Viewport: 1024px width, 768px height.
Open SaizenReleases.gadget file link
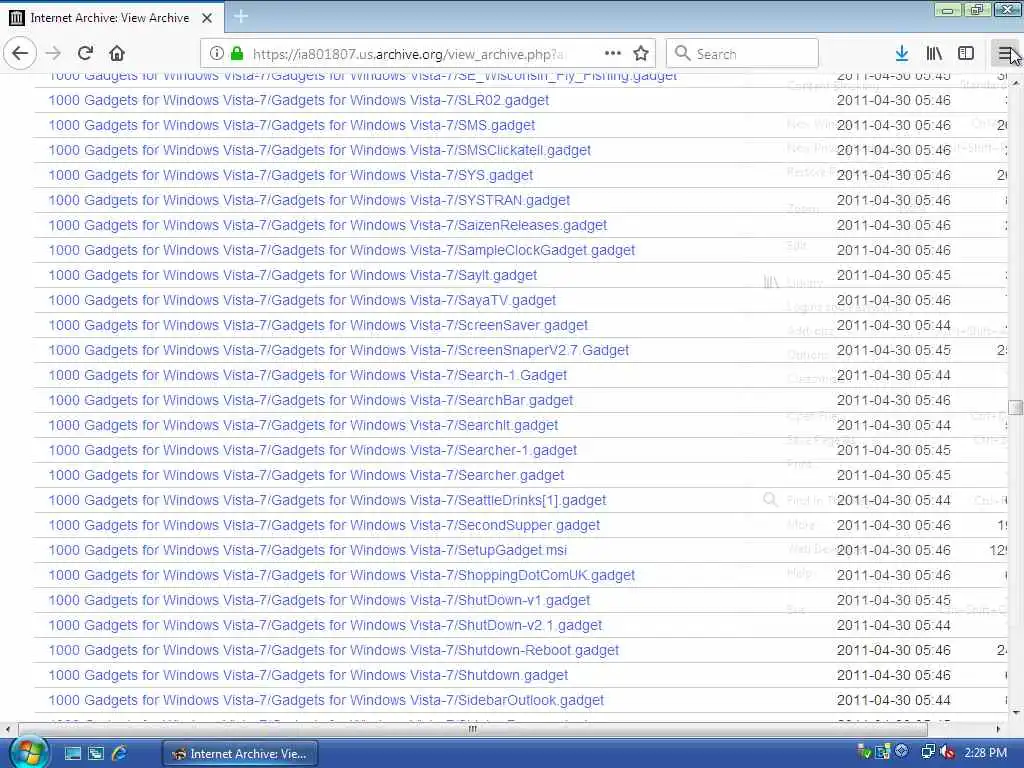(x=328, y=225)
